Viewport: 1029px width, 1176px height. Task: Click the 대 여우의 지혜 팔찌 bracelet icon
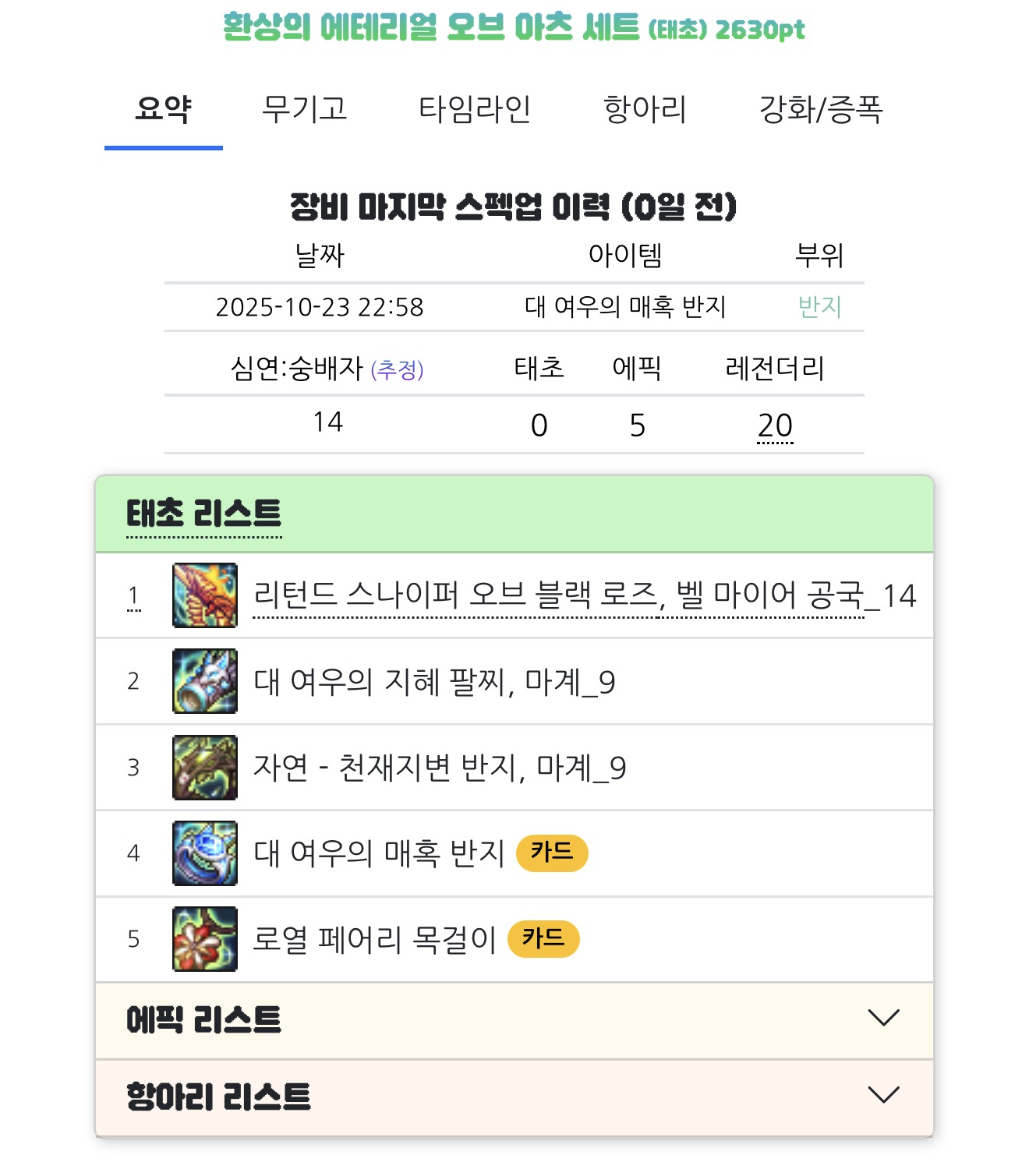(x=205, y=681)
